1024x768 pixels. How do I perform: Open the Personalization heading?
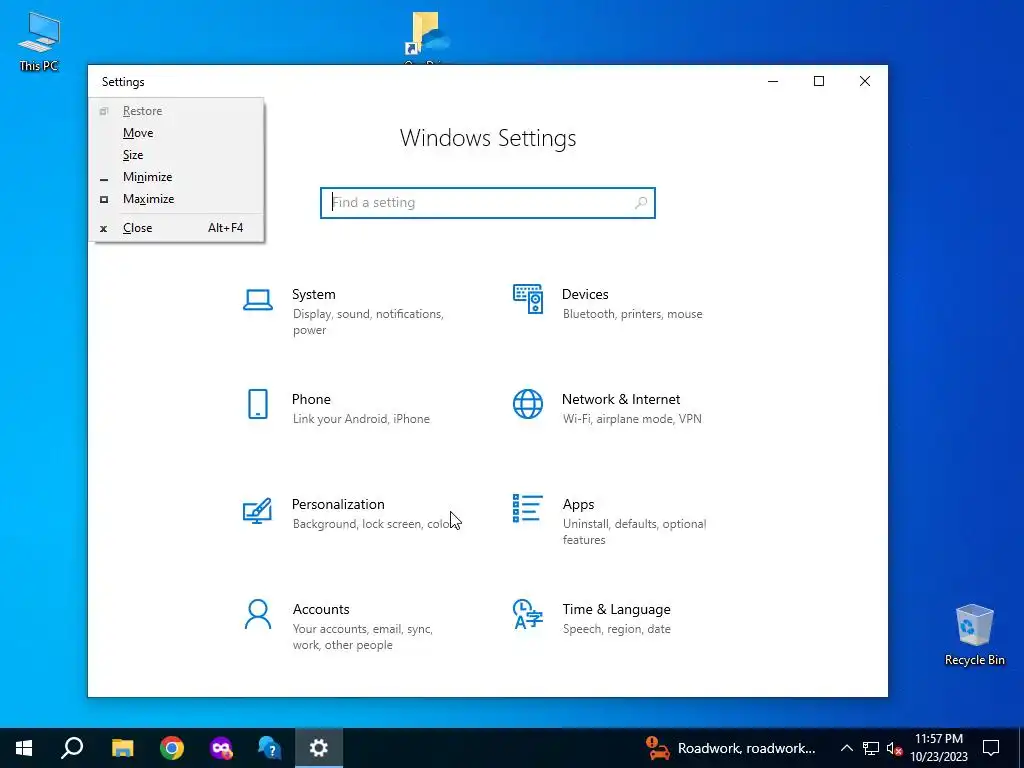tap(338, 504)
